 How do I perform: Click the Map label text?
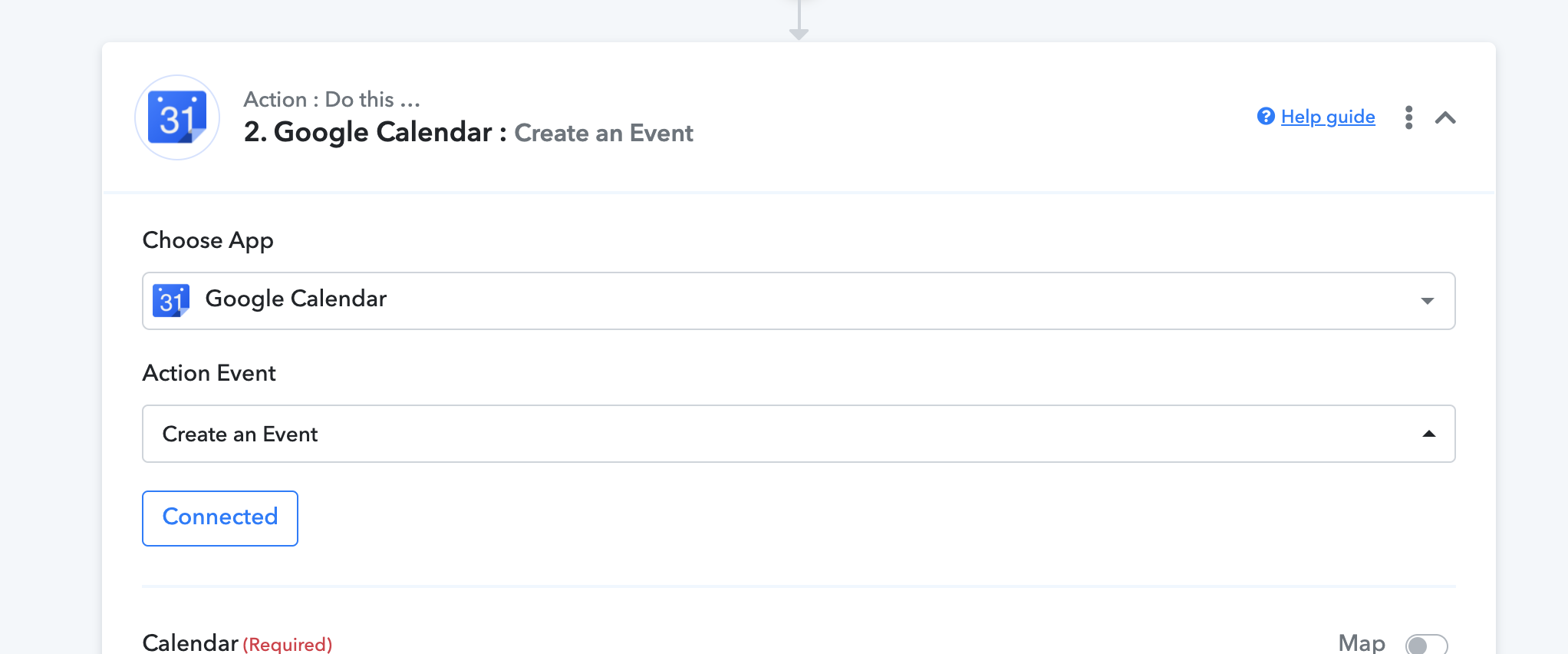coord(1362,642)
